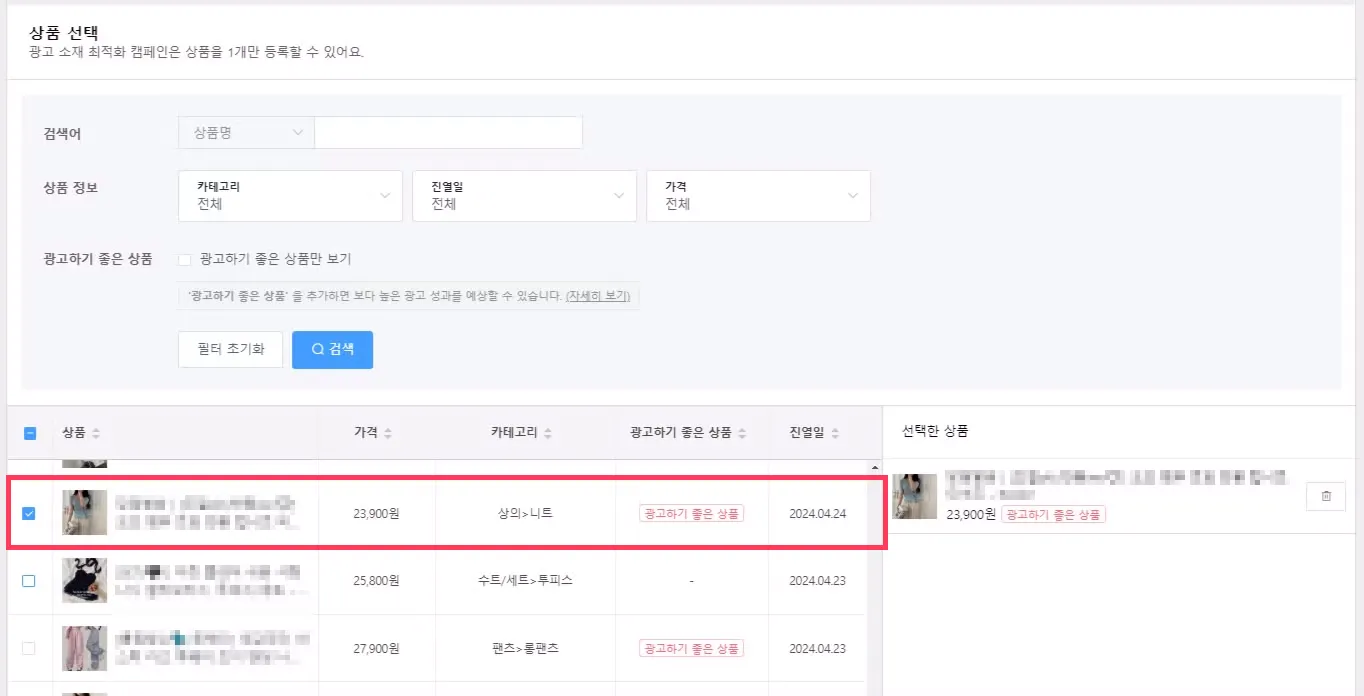Expand the 진열일 filter dropdown

(524, 196)
